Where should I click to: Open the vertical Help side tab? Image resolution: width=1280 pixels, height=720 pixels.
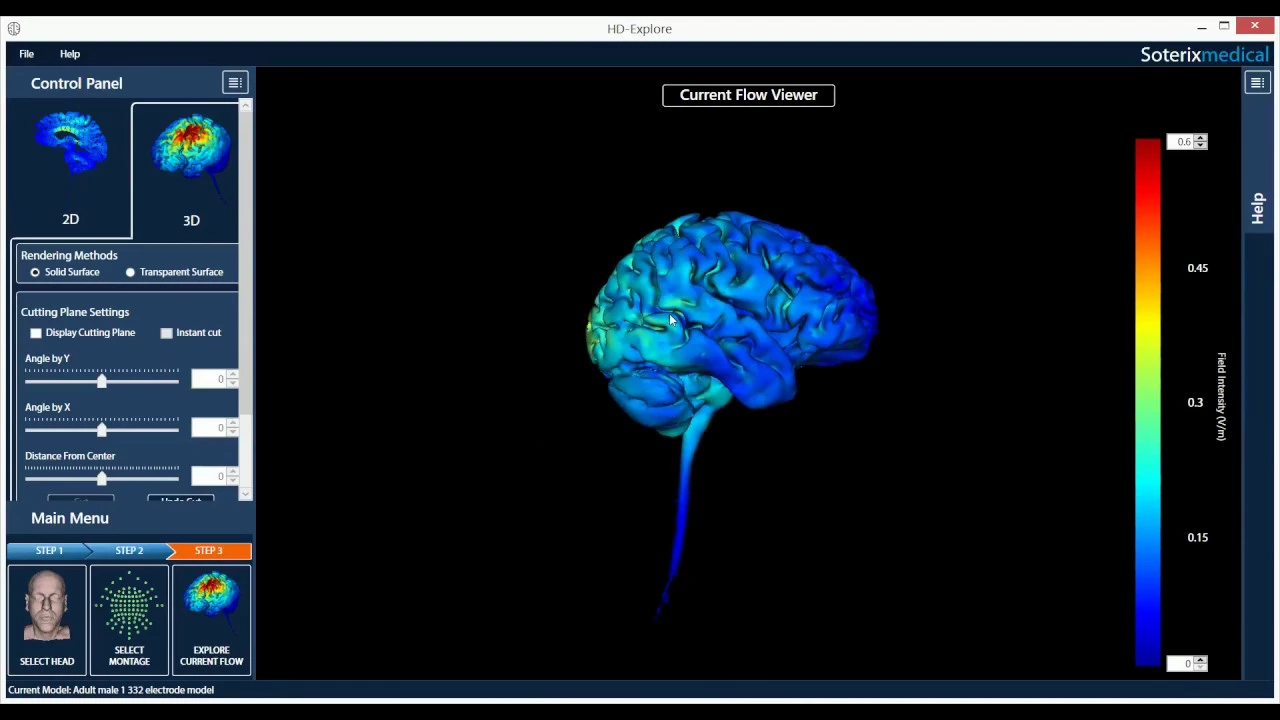coord(1258,208)
